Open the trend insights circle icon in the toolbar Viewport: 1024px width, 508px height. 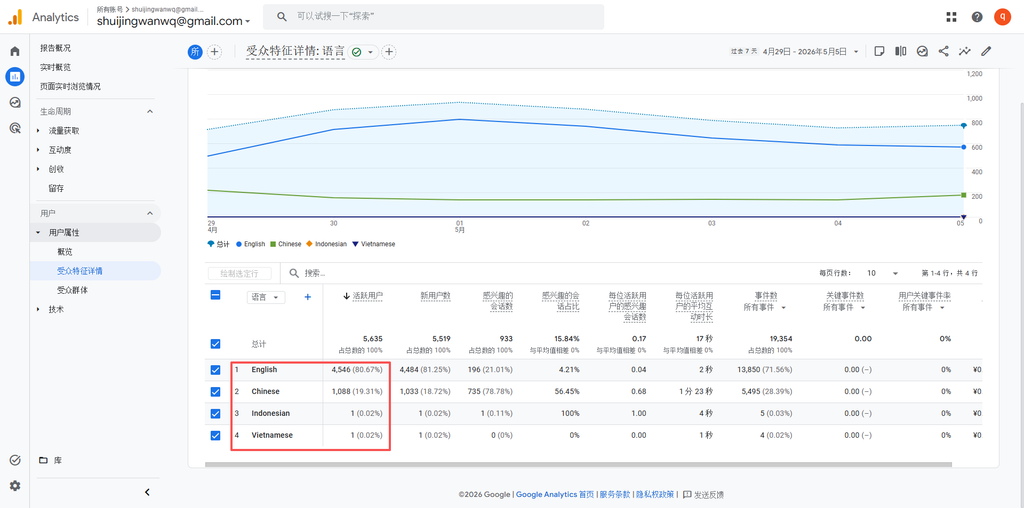click(x=922, y=51)
